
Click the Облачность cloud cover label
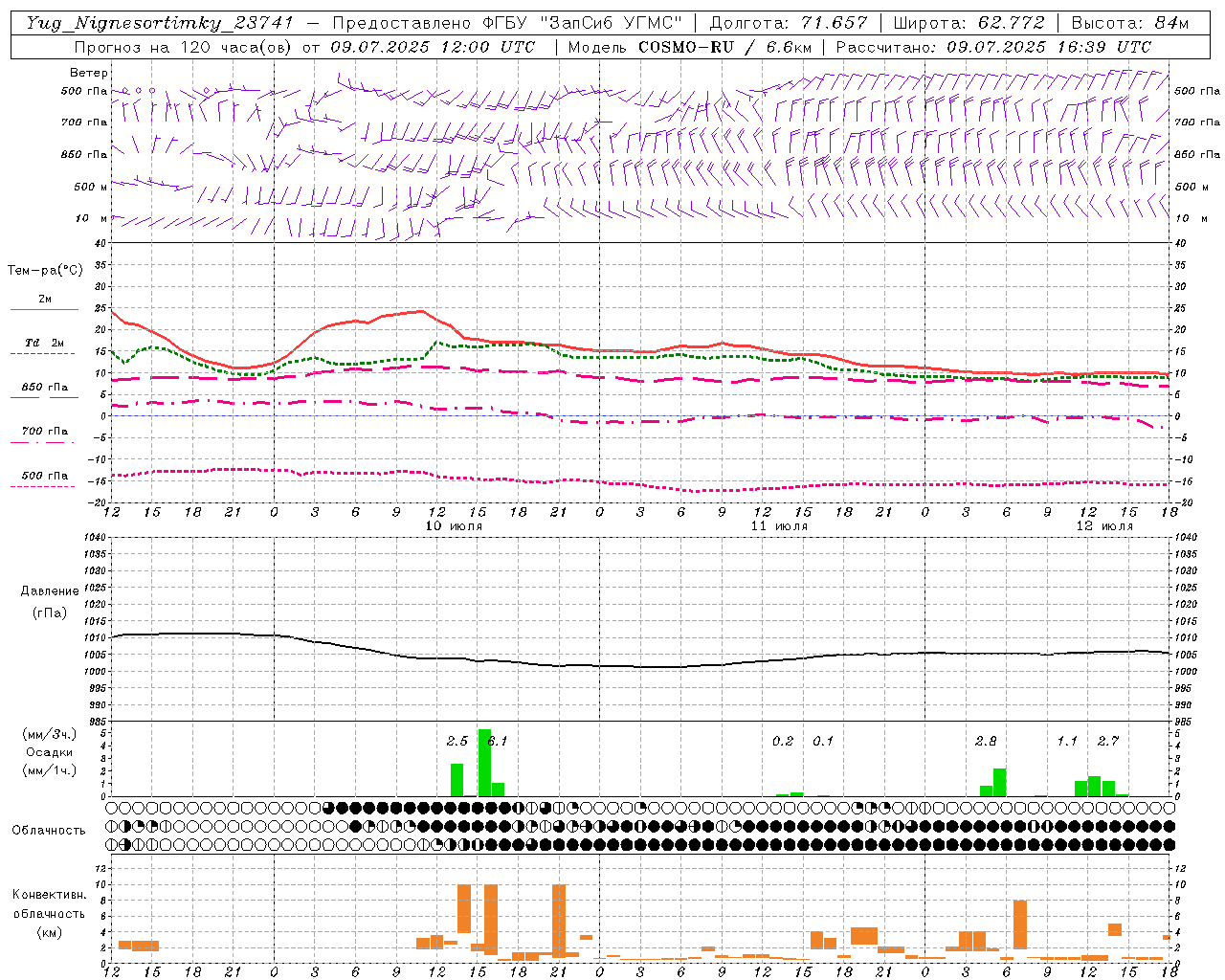[x=49, y=831]
